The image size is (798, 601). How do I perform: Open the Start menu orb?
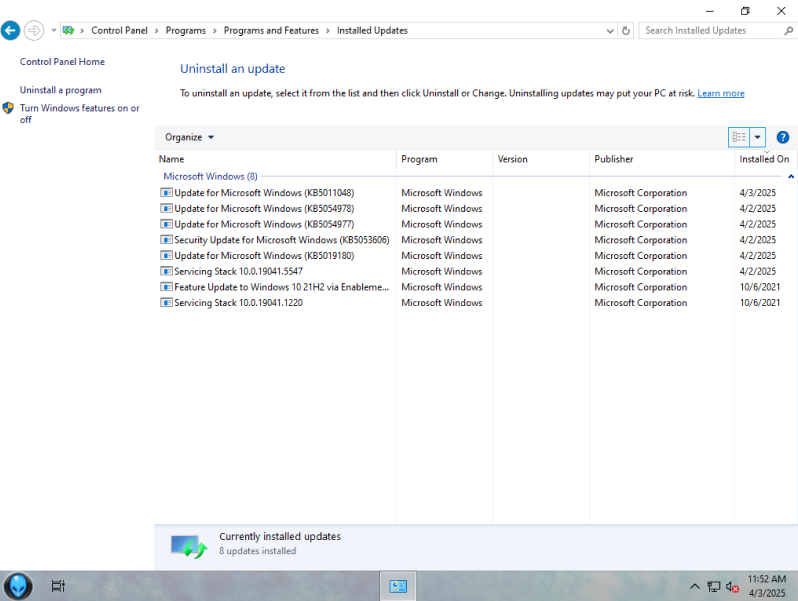18,586
